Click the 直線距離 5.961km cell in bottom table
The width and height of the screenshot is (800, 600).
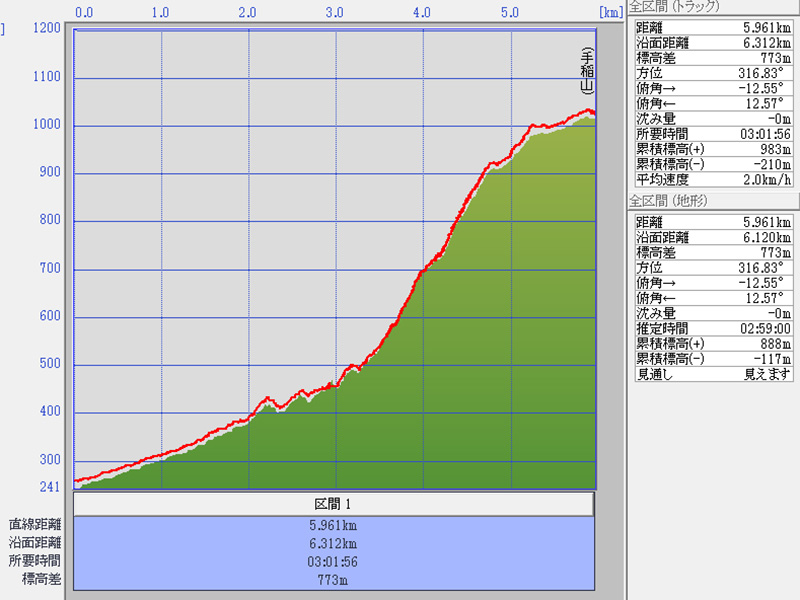click(x=333, y=524)
